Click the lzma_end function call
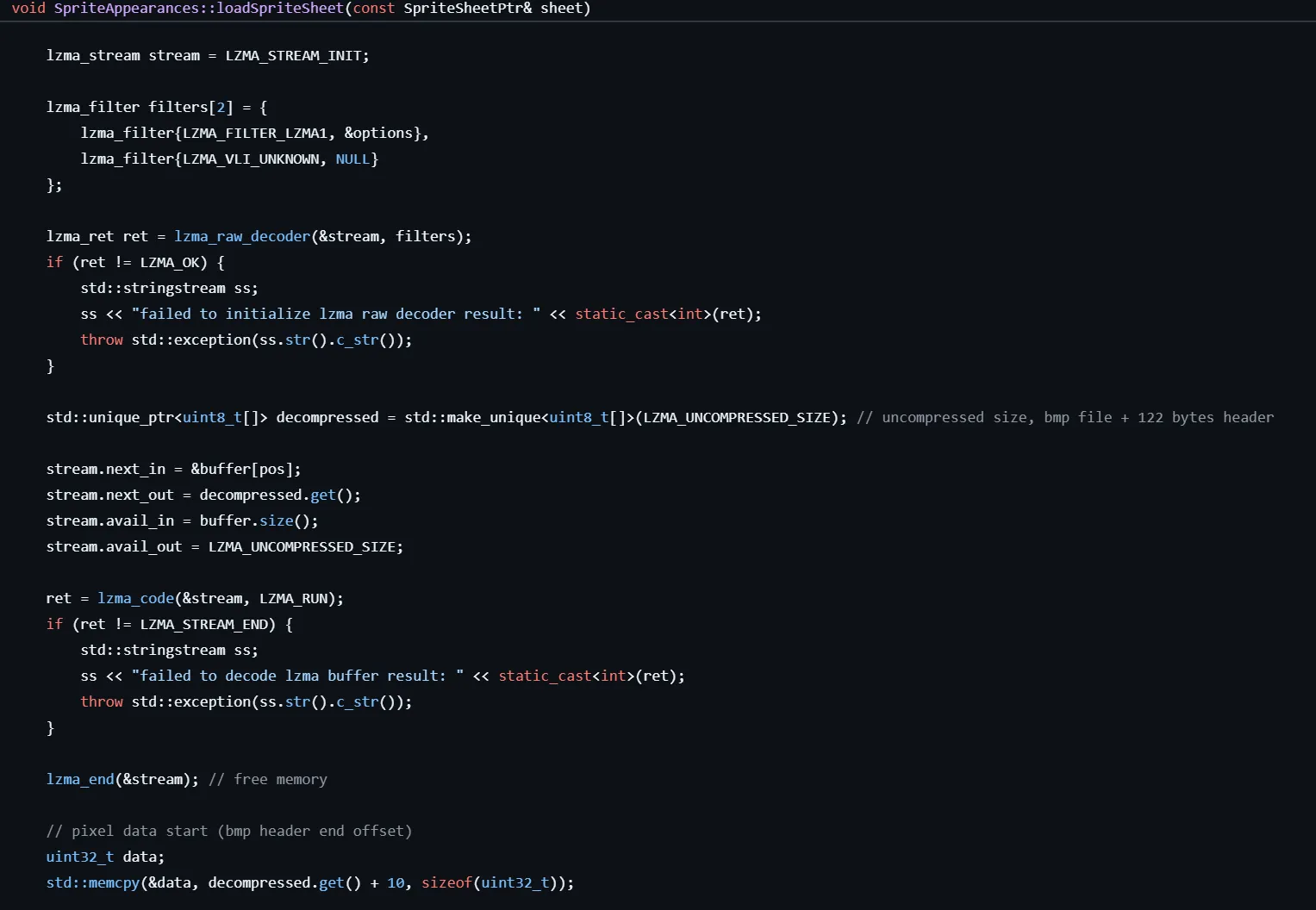Screen dimensions: 1316x910 click(x=80, y=779)
